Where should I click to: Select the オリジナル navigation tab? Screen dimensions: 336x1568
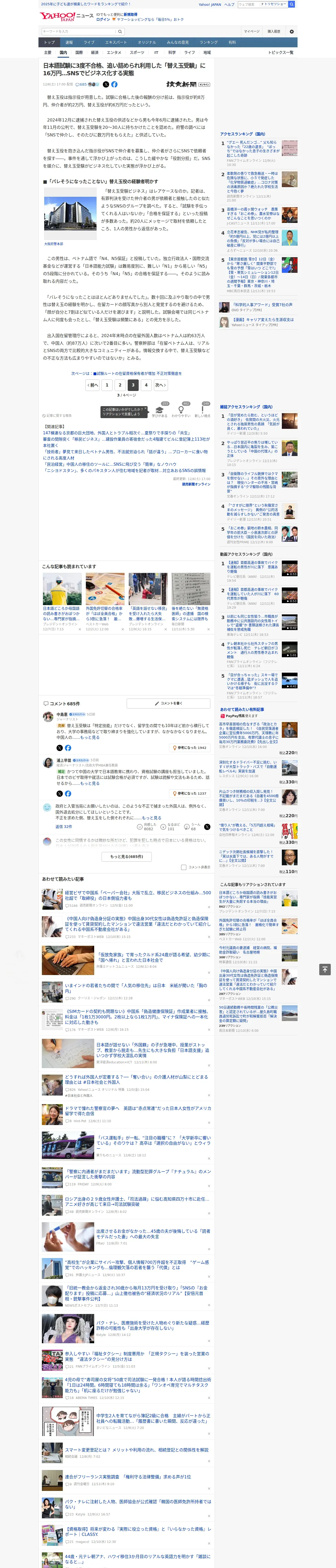click(x=147, y=43)
